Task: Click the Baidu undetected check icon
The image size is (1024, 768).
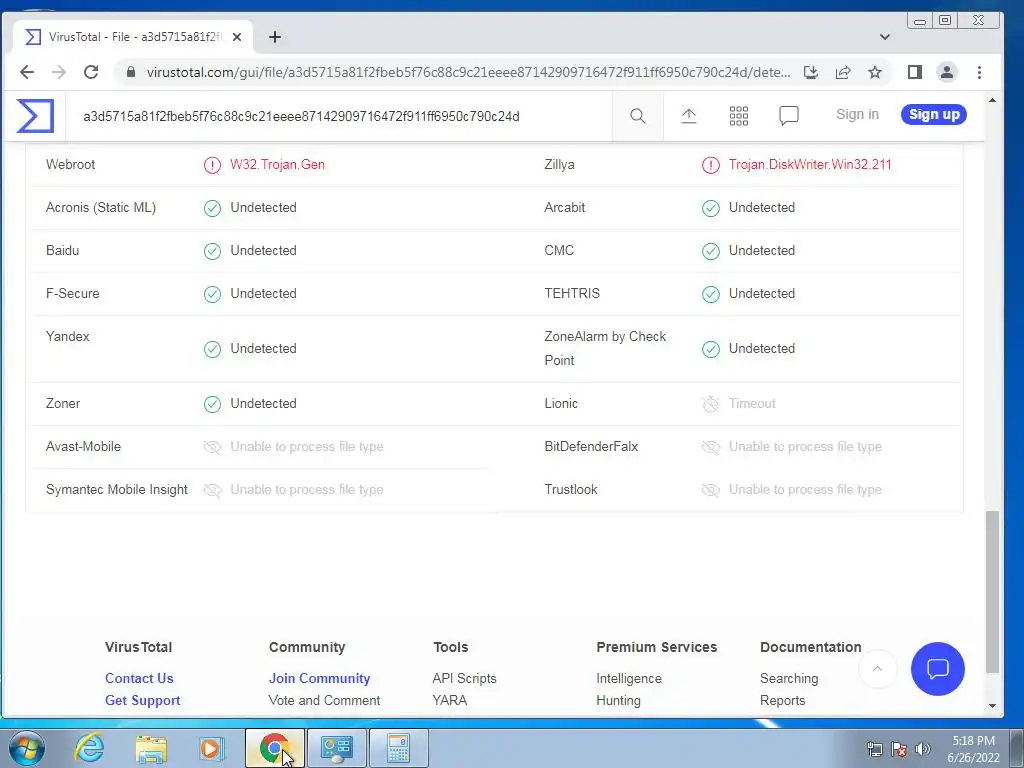Action: [212, 251]
